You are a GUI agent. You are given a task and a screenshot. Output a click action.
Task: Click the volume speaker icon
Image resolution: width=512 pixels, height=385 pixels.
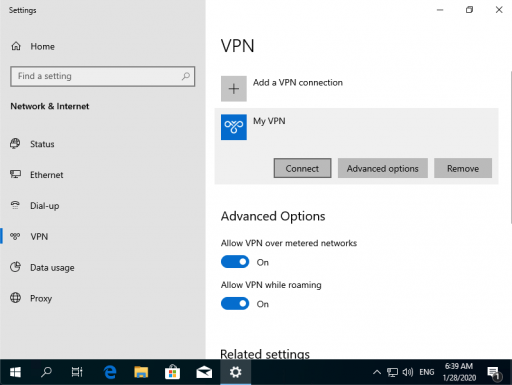(x=407, y=372)
